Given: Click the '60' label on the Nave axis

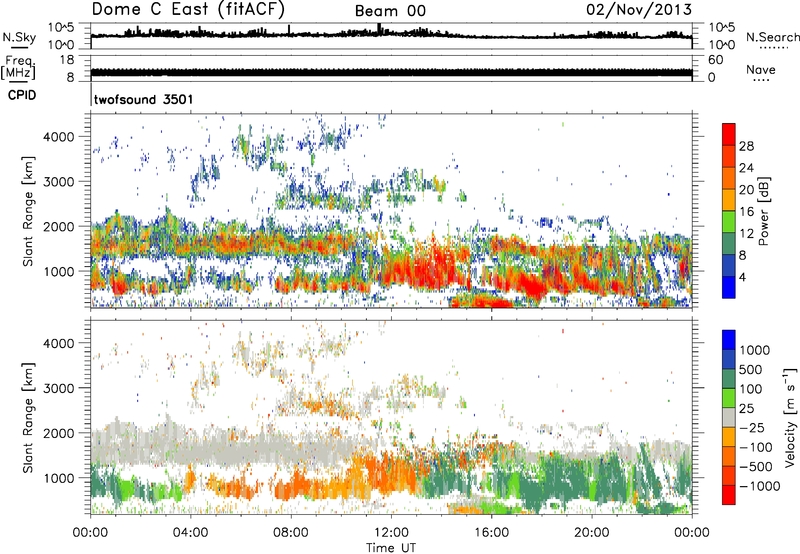Looking at the screenshot, I should coord(715,60).
